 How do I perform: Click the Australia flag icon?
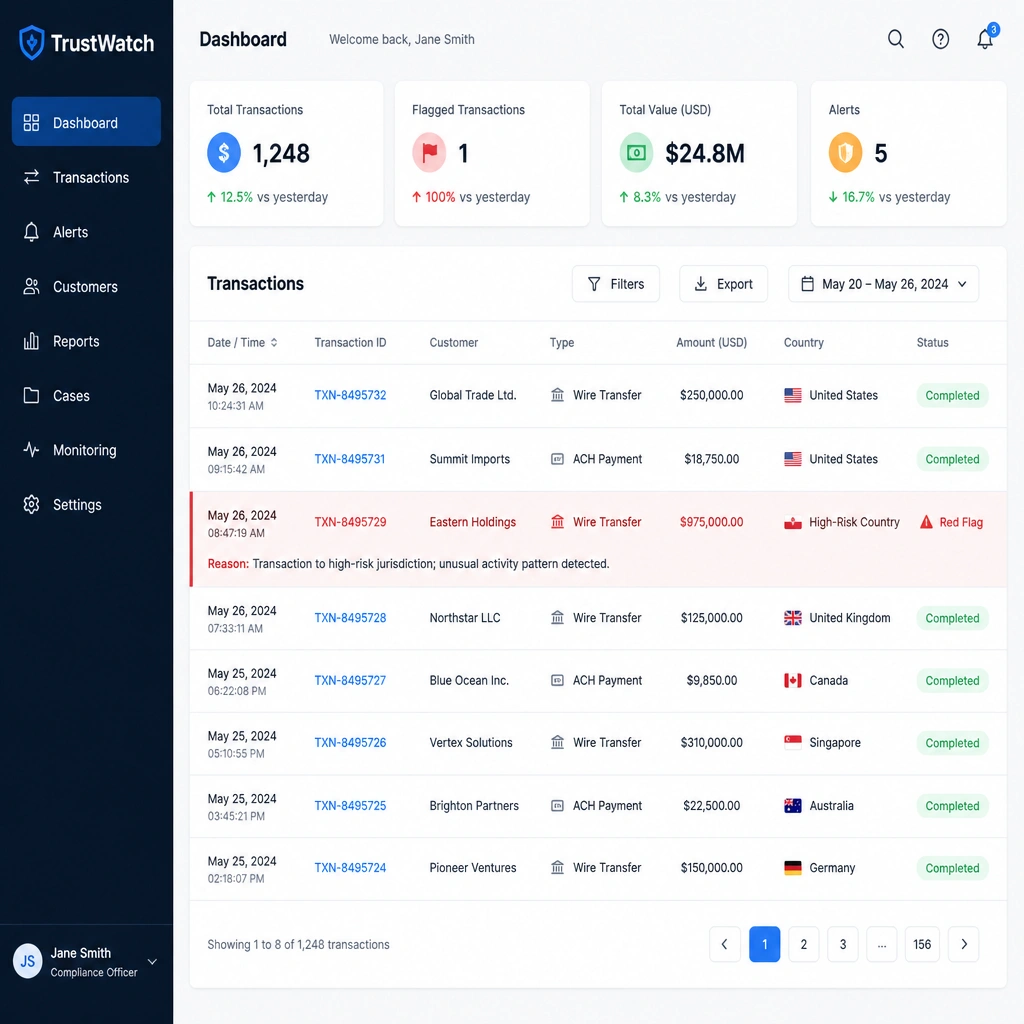792,805
